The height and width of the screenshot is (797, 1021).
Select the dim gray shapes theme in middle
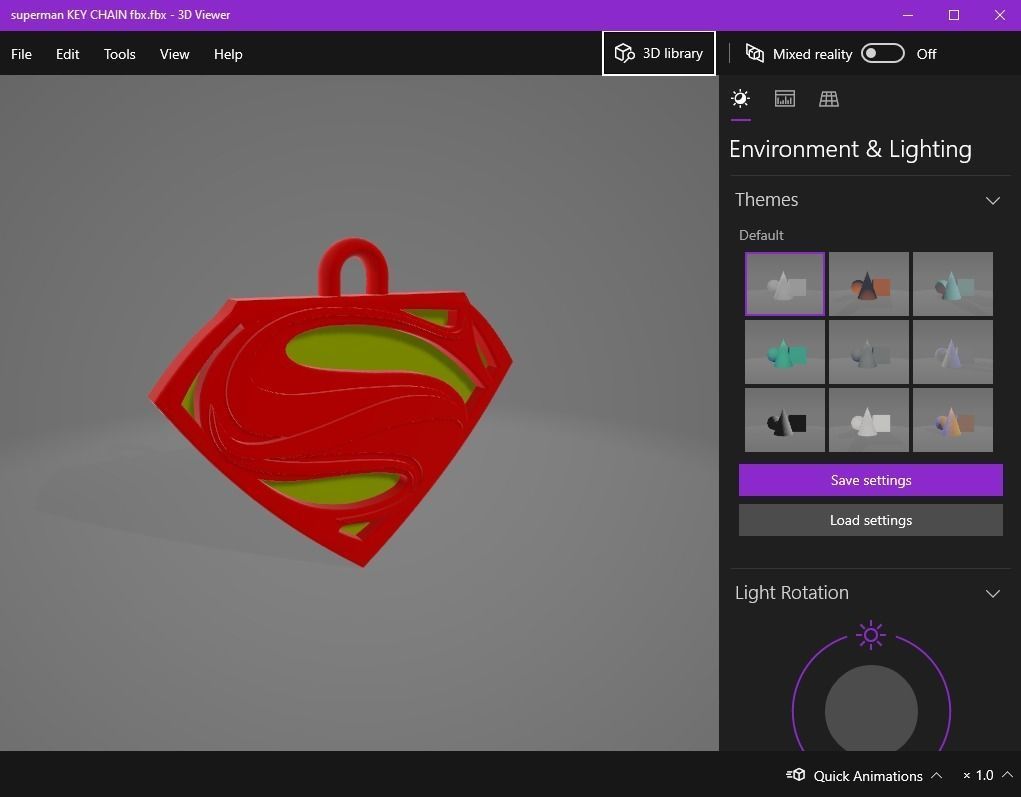(x=869, y=352)
